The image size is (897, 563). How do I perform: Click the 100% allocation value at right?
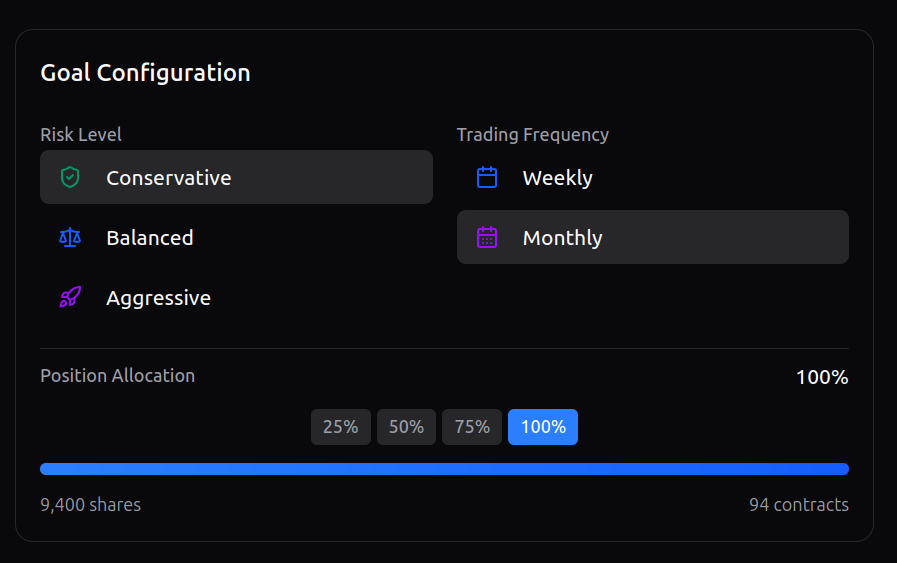pyautogui.click(x=822, y=378)
